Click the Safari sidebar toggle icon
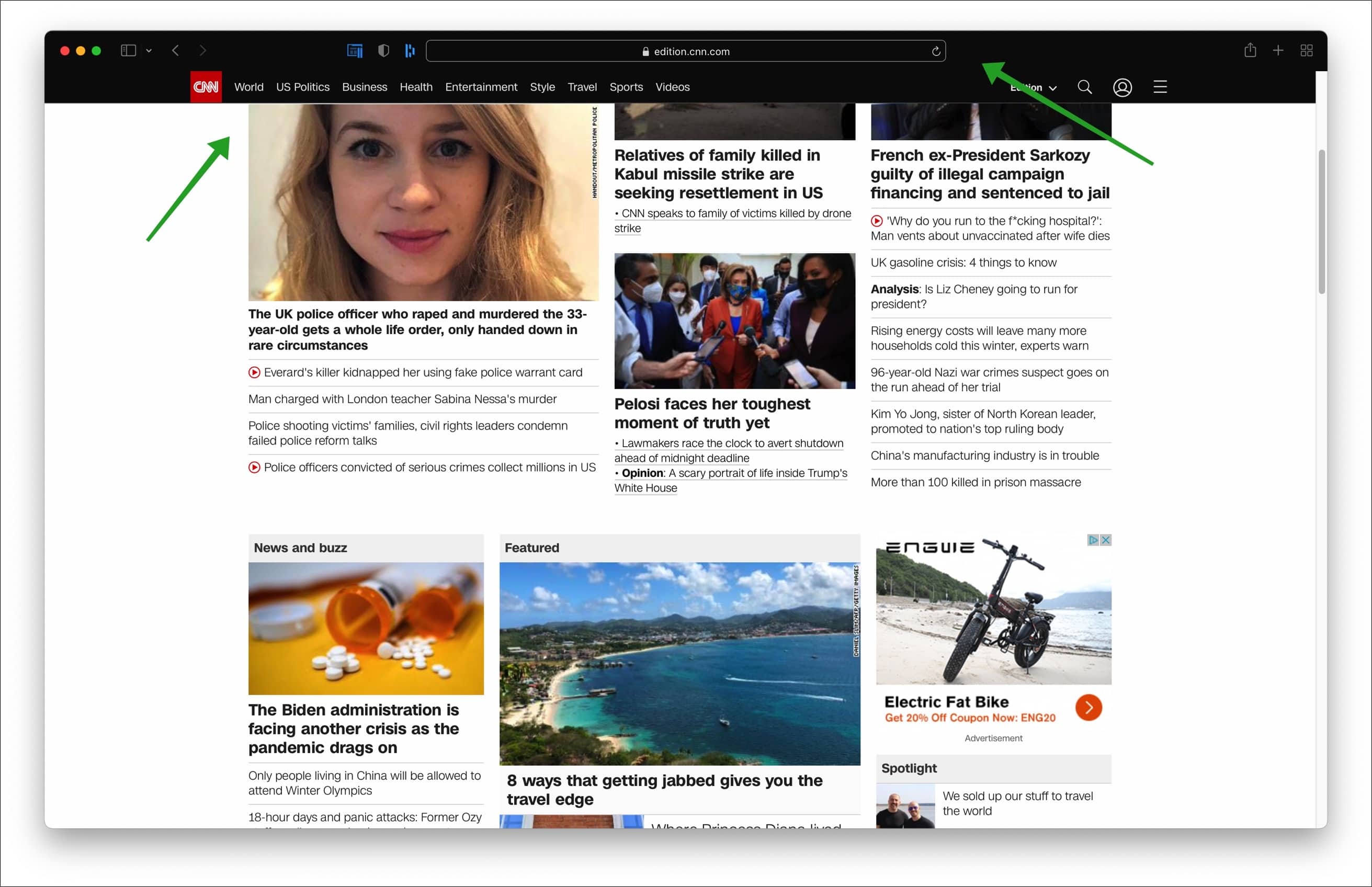 click(128, 50)
